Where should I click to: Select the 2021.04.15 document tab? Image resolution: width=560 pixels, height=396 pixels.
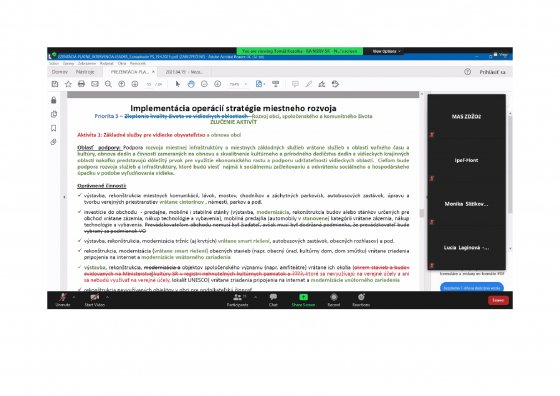point(184,72)
